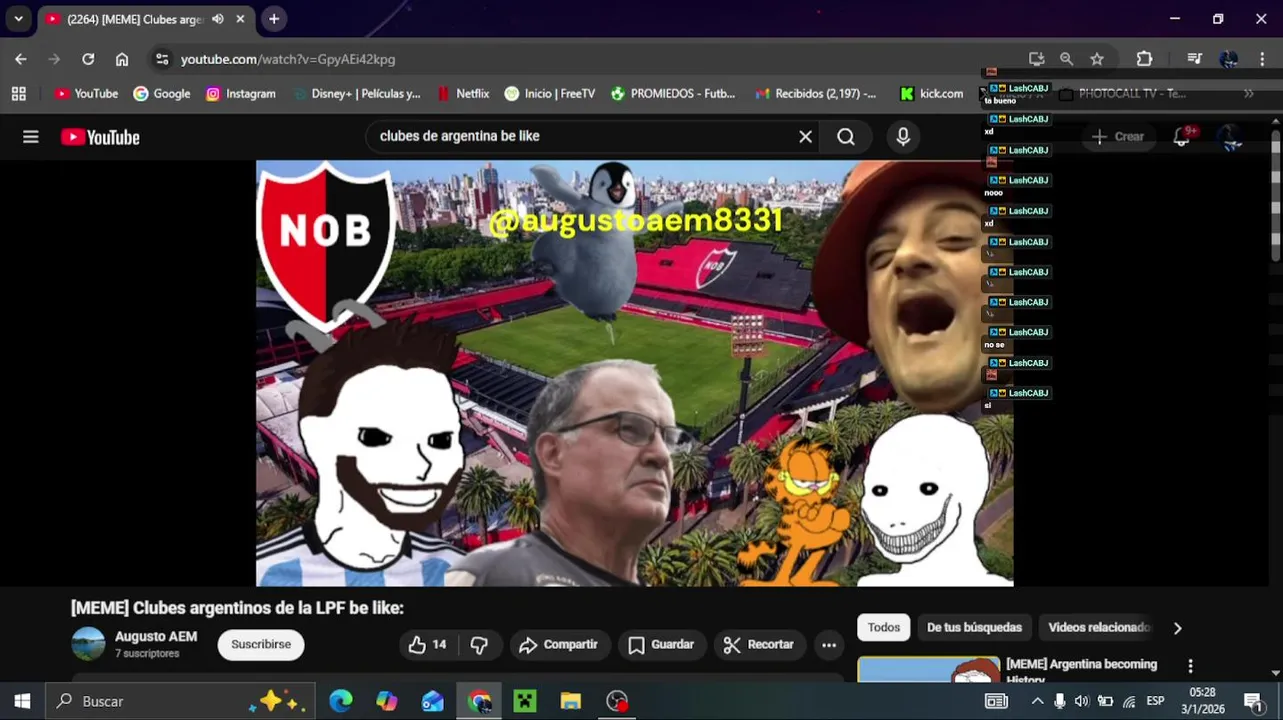Open the Disney+ bookmark
1283x720 pixels.
coord(356,93)
